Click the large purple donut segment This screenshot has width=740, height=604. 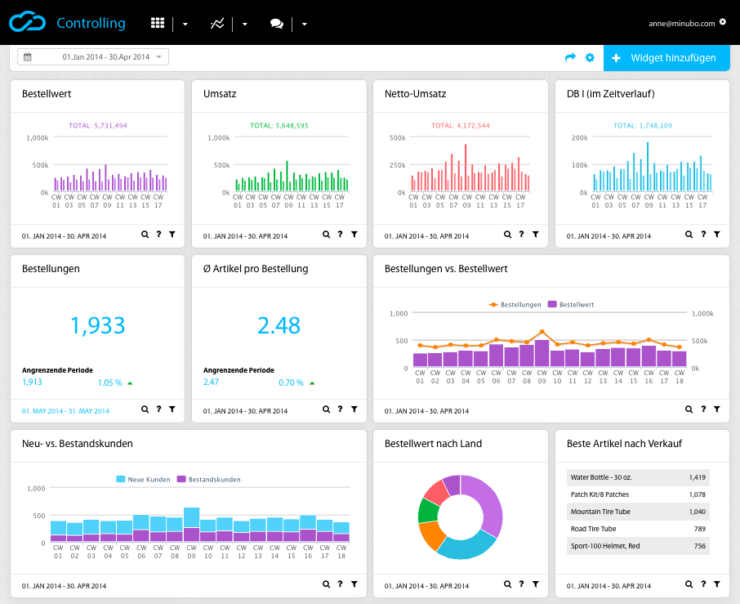[491, 505]
